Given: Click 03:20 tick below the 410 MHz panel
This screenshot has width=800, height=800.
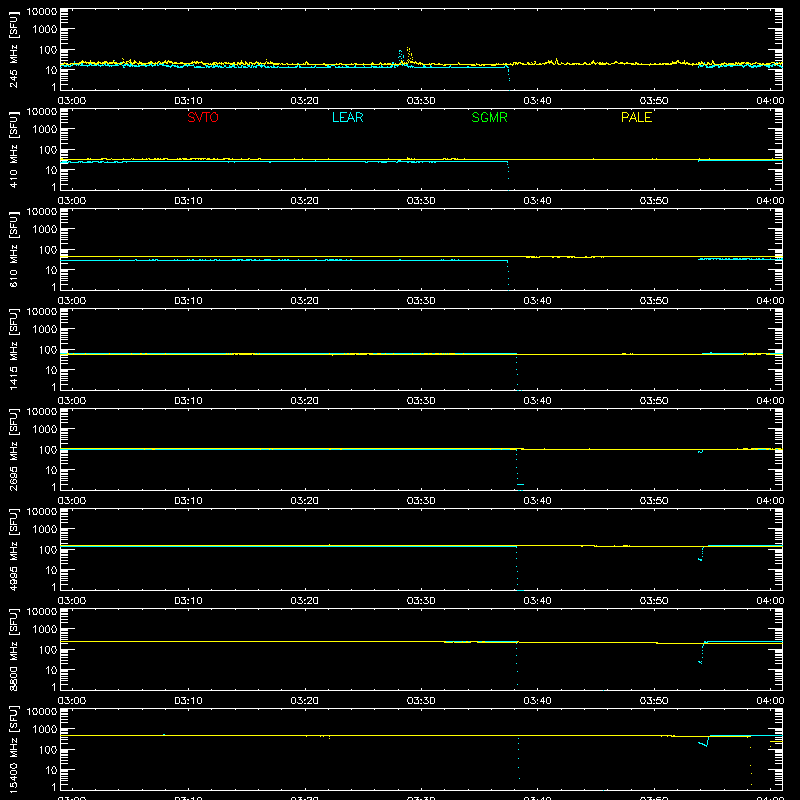Looking at the screenshot, I should tap(305, 201).
